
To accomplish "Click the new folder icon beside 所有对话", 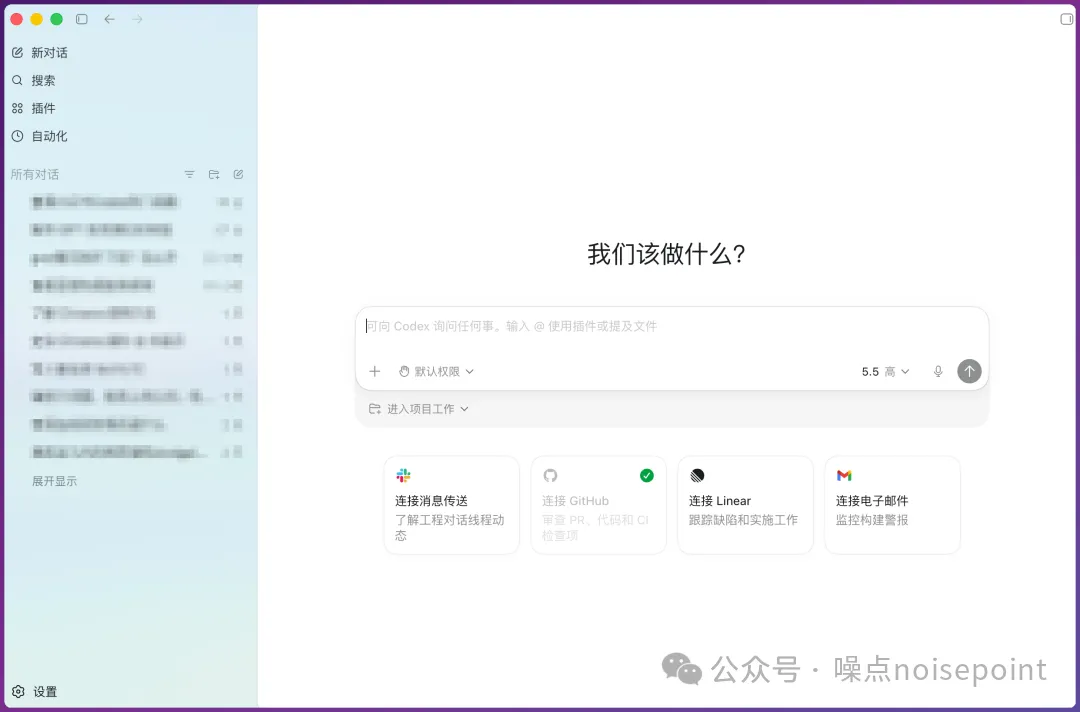I will [x=214, y=175].
